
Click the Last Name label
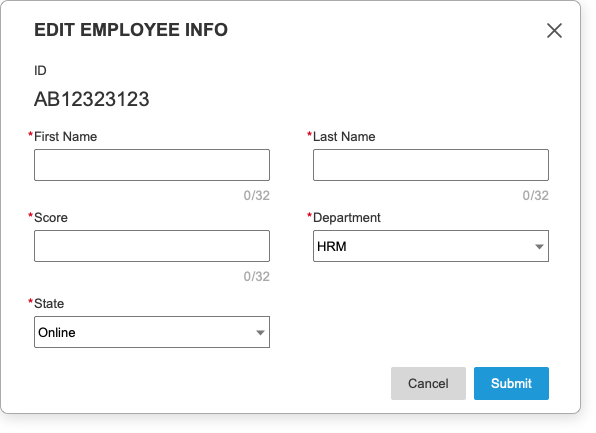(x=344, y=136)
